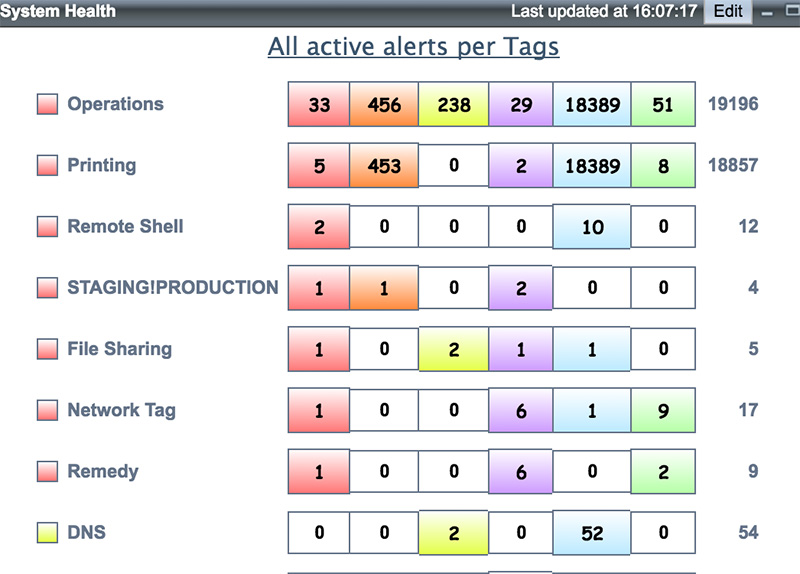This screenshot has height=574, width=800.
Task: Click the yellow status square beside DNS
Action: pyautogui.click(x=47, y=533)
